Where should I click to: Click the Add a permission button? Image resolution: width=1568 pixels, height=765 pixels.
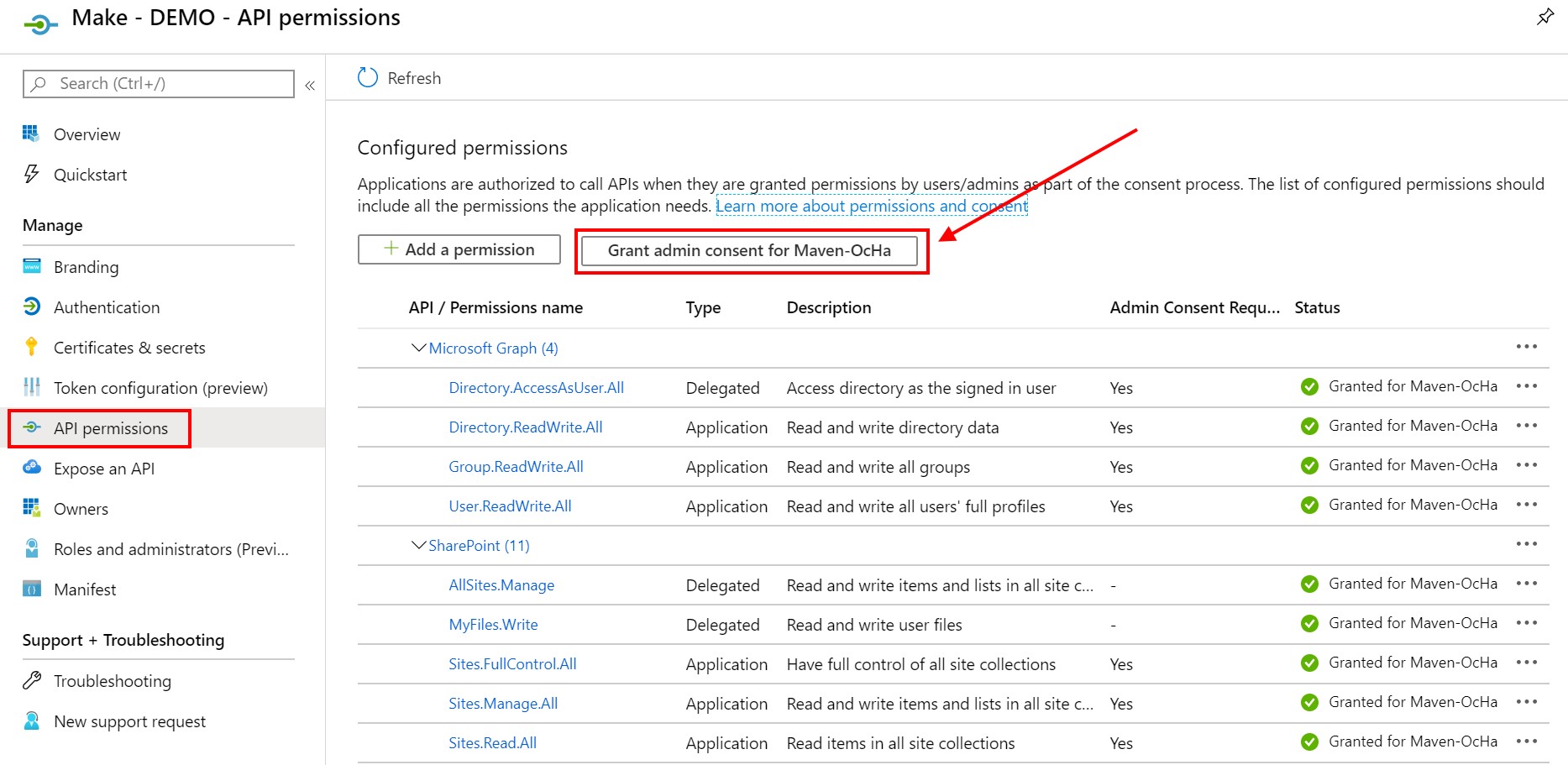pos(459,249)
